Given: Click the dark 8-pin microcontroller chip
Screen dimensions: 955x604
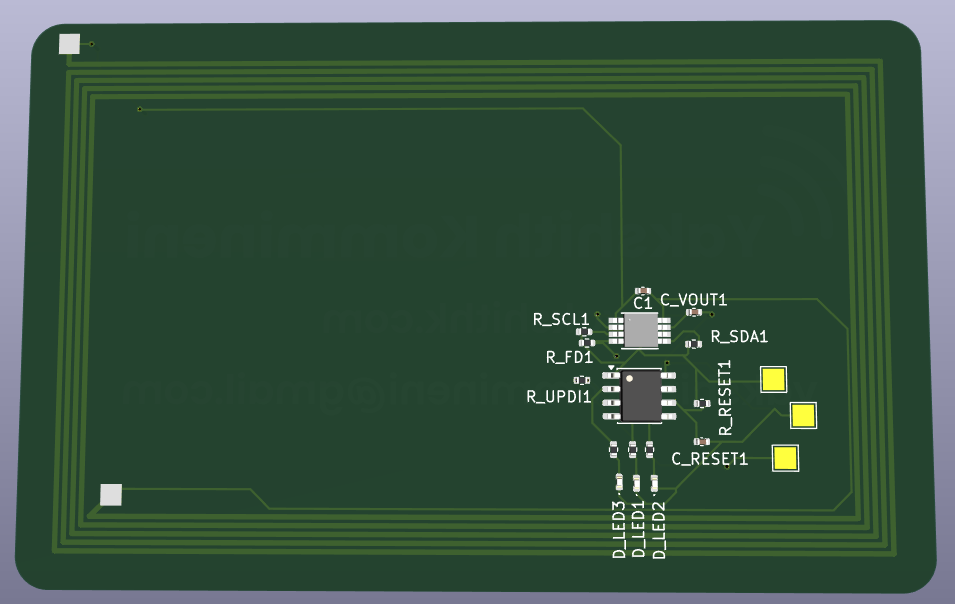Looking at the screenshot, I should (x=640, y=395).
